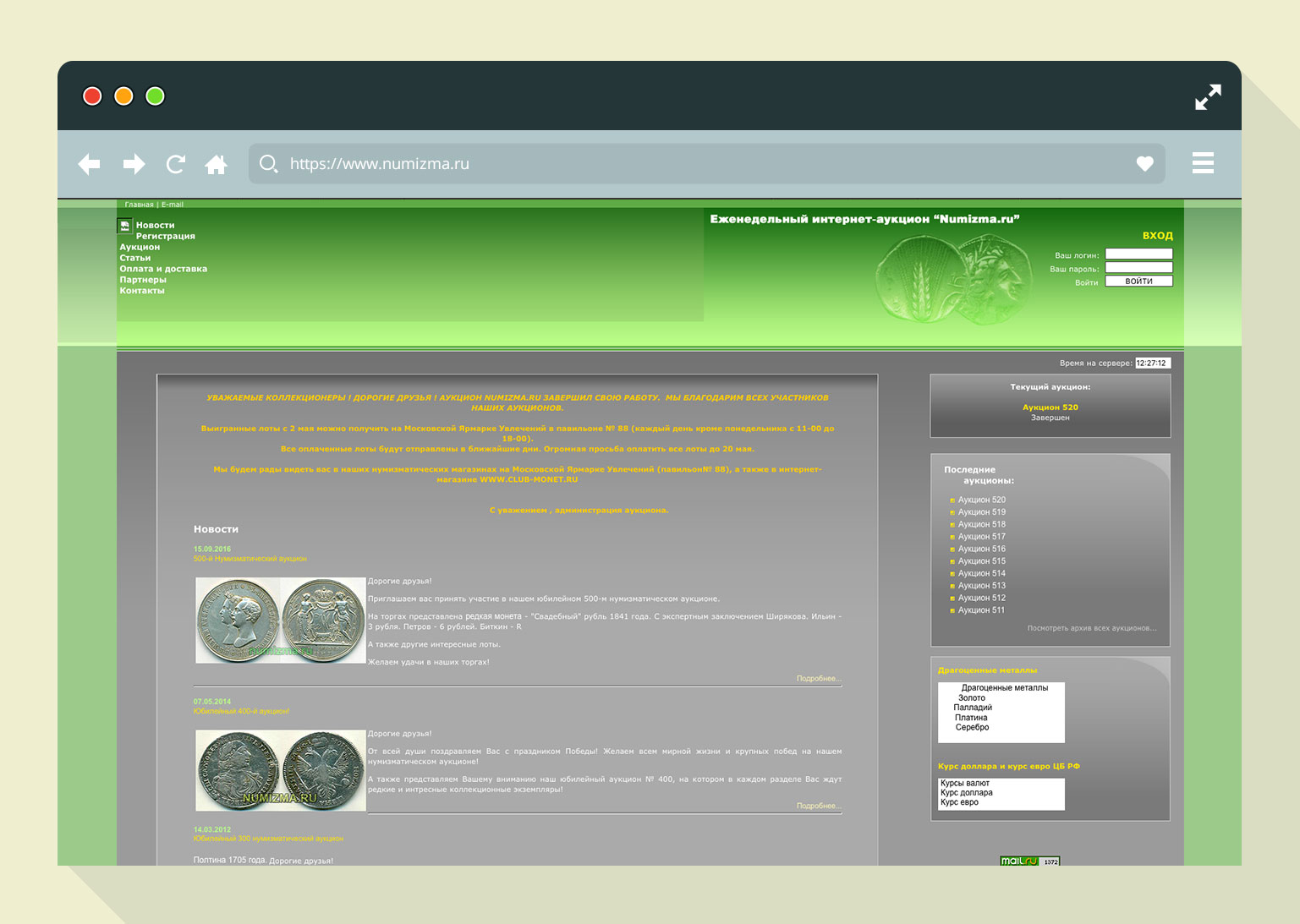Select Аукцион 516 in the list
Image resolution: width=1300 pixels, height=924 pixels.
point(982,549)
